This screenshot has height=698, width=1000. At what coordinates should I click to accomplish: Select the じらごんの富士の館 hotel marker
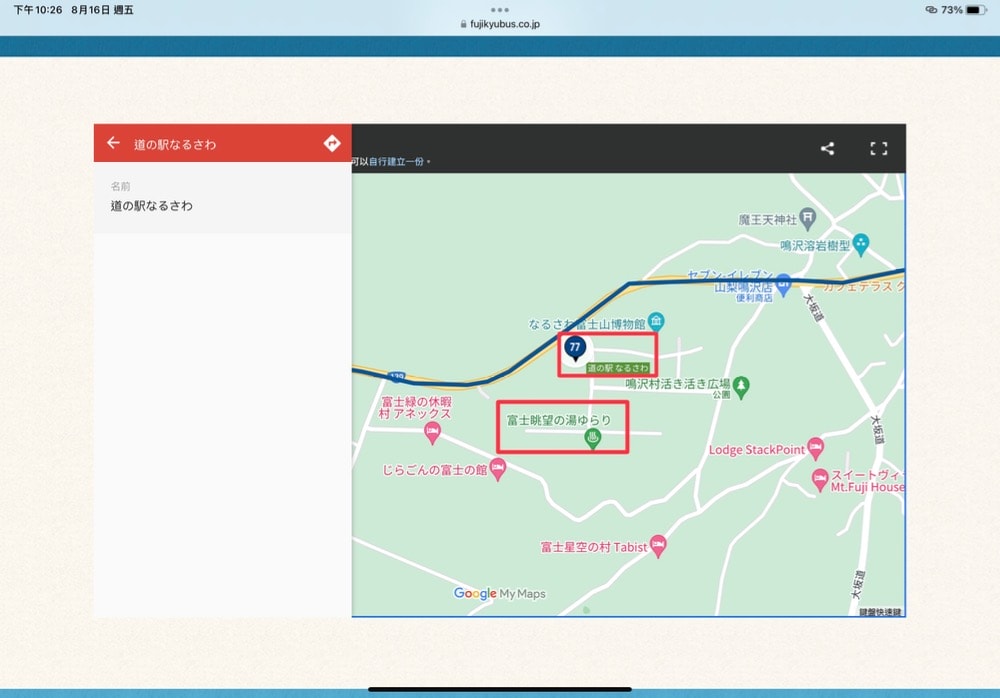498,470
